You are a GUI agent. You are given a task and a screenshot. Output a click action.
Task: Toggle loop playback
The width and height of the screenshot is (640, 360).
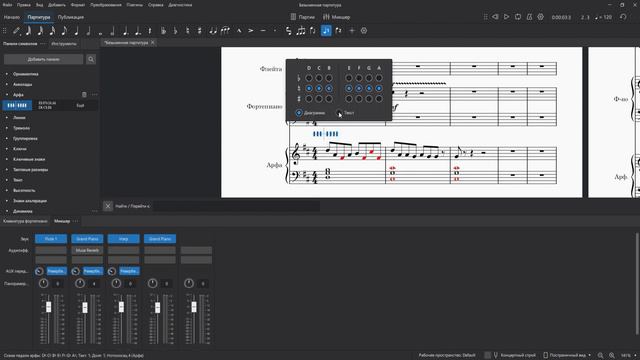[x=518, y=17]
